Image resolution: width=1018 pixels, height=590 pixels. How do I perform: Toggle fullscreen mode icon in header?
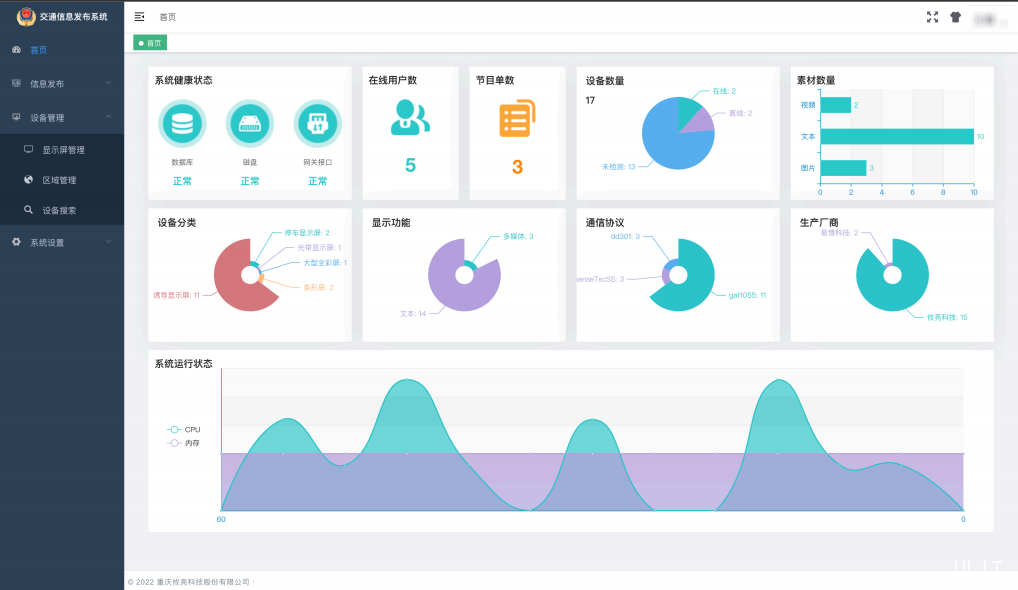coord(932,17)
